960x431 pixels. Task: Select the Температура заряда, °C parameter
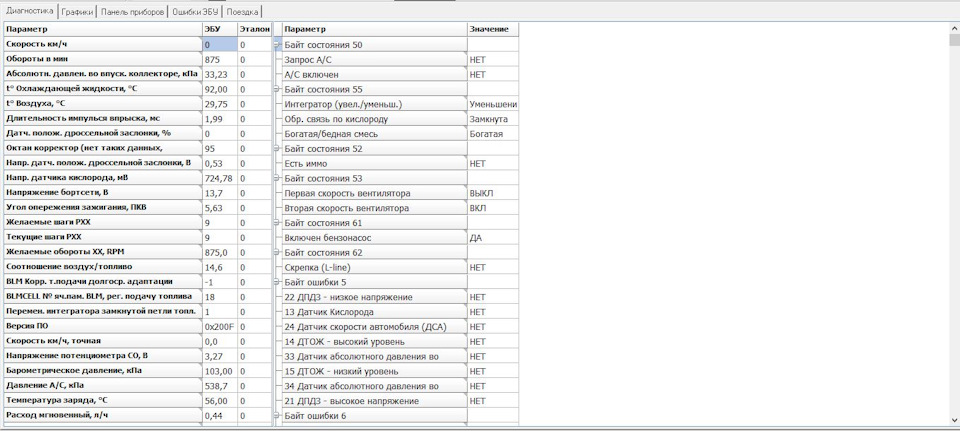point(103,400)
